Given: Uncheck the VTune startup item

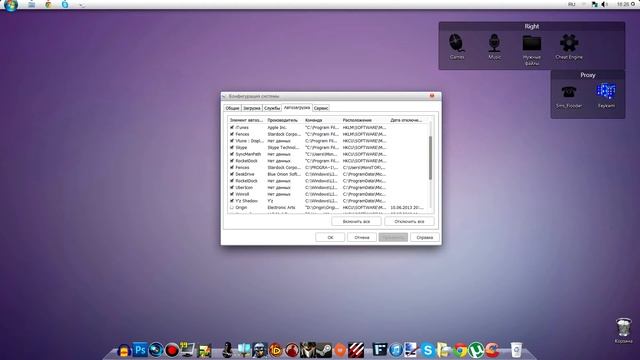Looking at the screenshot, I should pos(232,141).
